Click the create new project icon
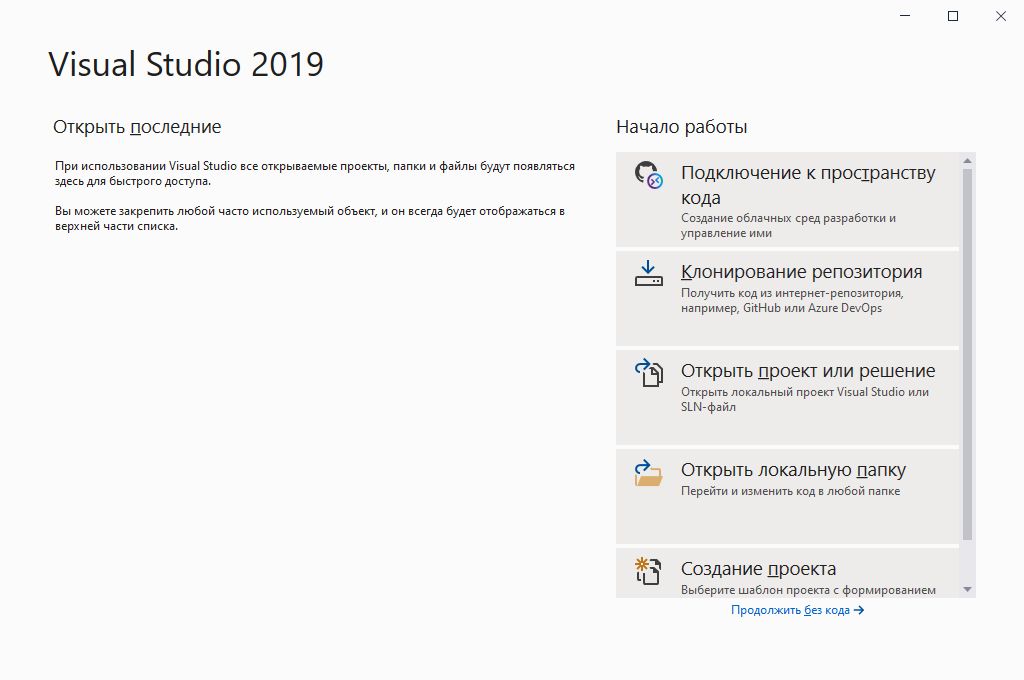Screen dimensions: 1024x680 tap(648, 571)
